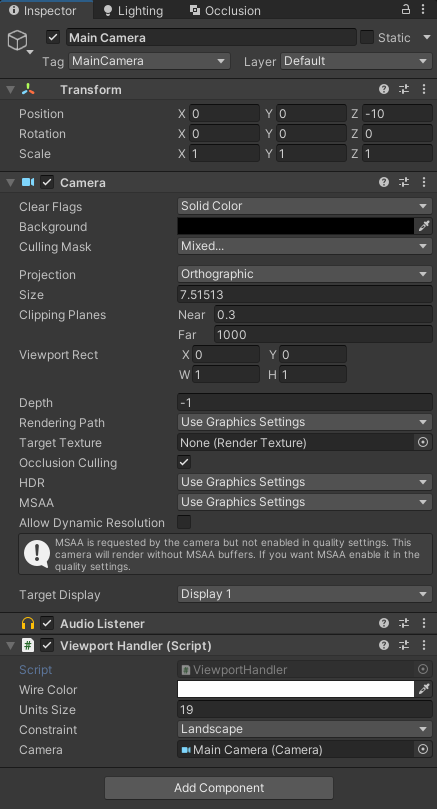Switch to the Occlusion tab
Screen dimensions: 437x809
coord(225,10)
